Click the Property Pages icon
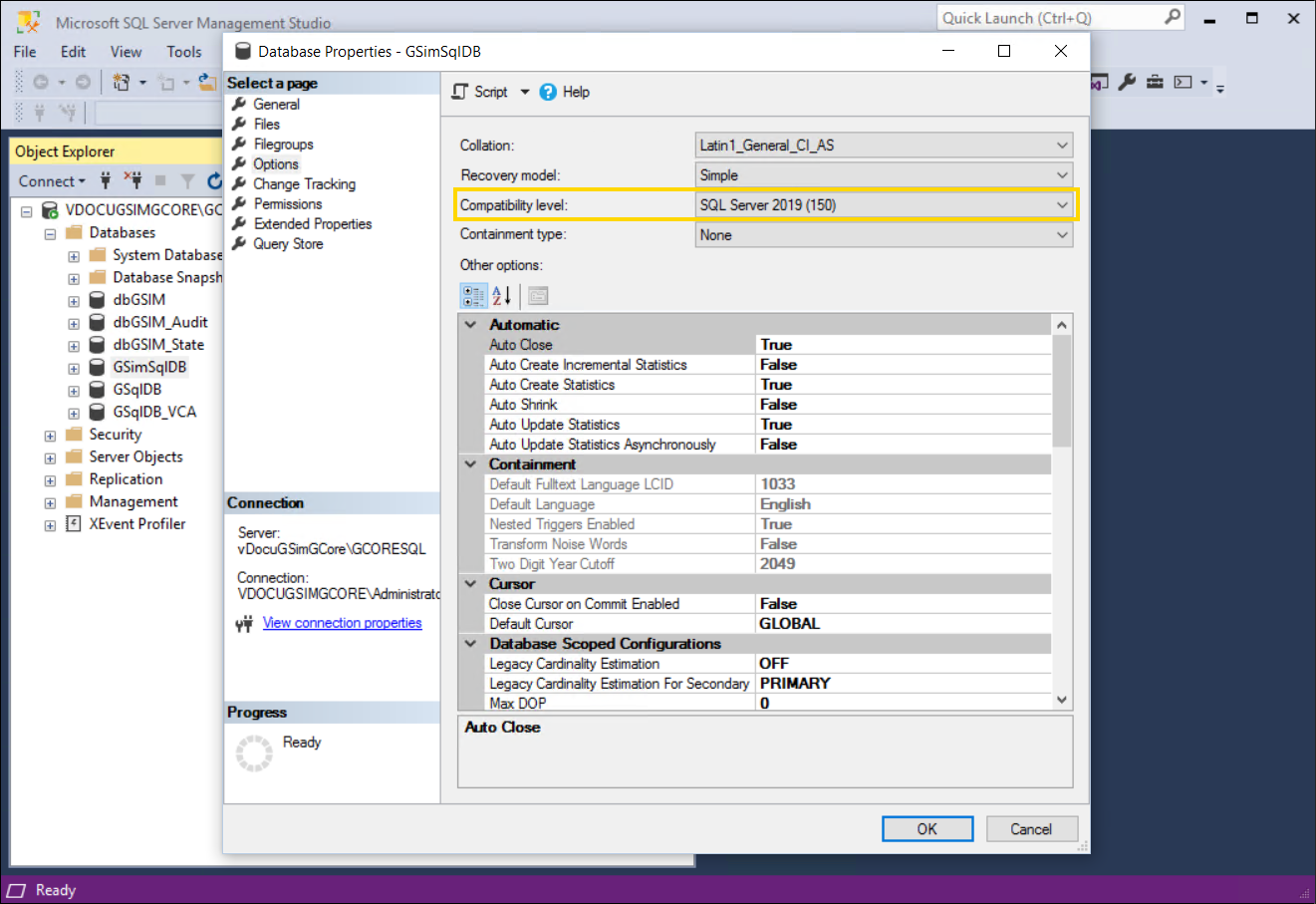Screen dimensions: 1316x904 click(538, 296)
